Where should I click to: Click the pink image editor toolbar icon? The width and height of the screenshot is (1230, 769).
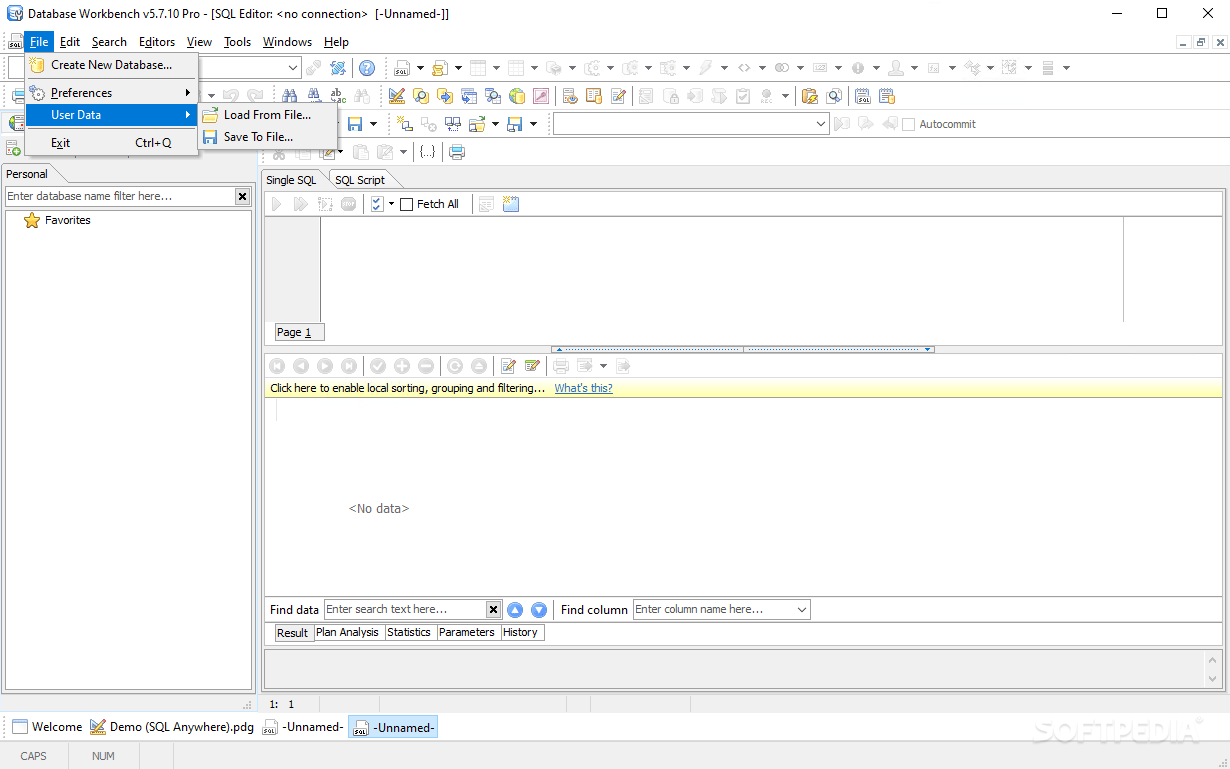[541, 96]
